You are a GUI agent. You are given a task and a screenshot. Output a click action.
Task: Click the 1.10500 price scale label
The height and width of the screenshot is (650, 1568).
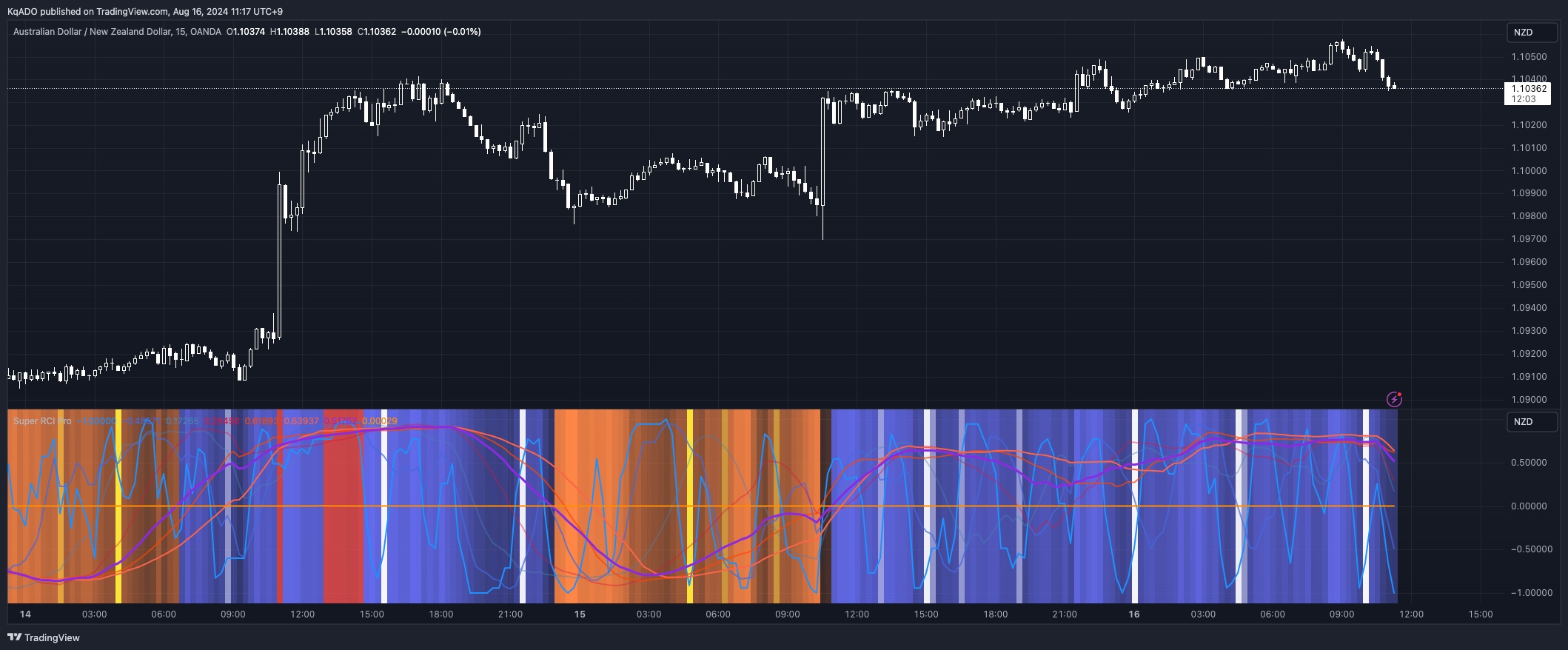[x=1529, y=57]
